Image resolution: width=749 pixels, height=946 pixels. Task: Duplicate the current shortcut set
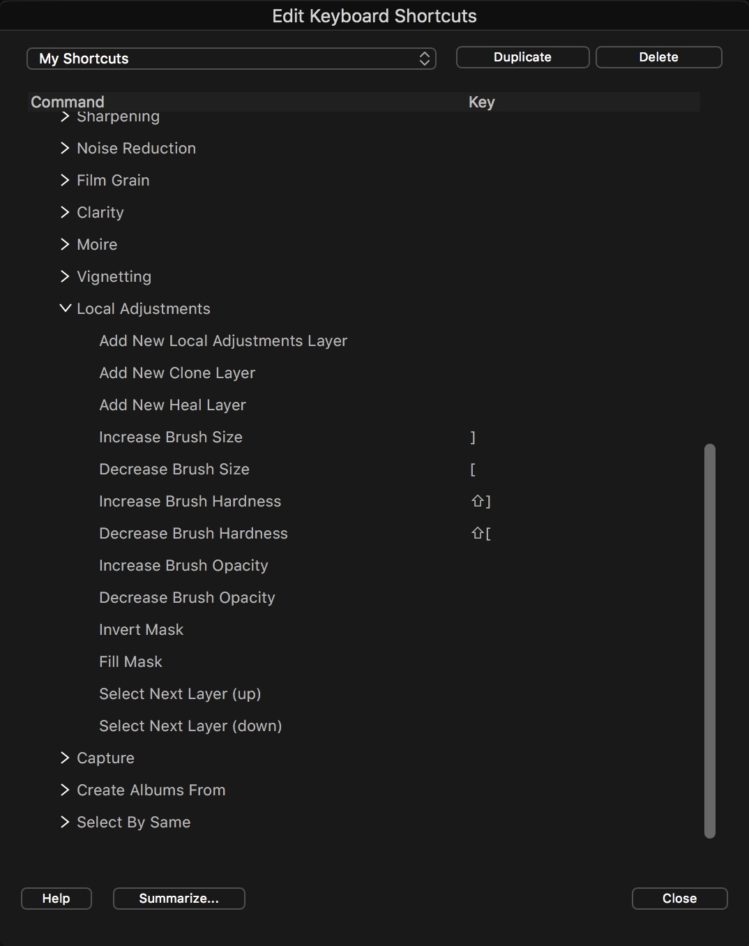[522, 57]
